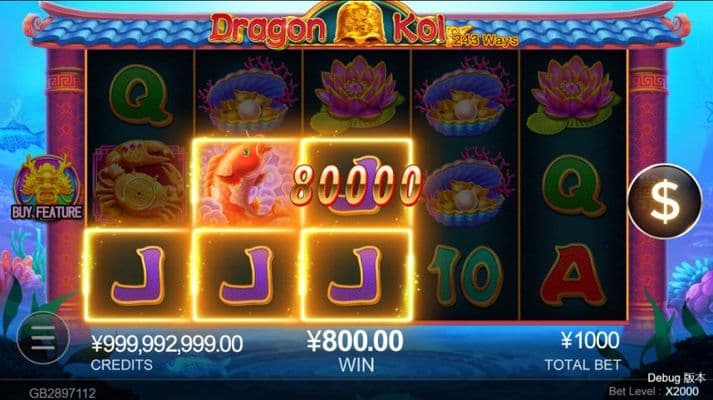This screenshot has height=400, width=713.
Task: Click the pearl clam on second reel top
Action: [x=248, y=96]
